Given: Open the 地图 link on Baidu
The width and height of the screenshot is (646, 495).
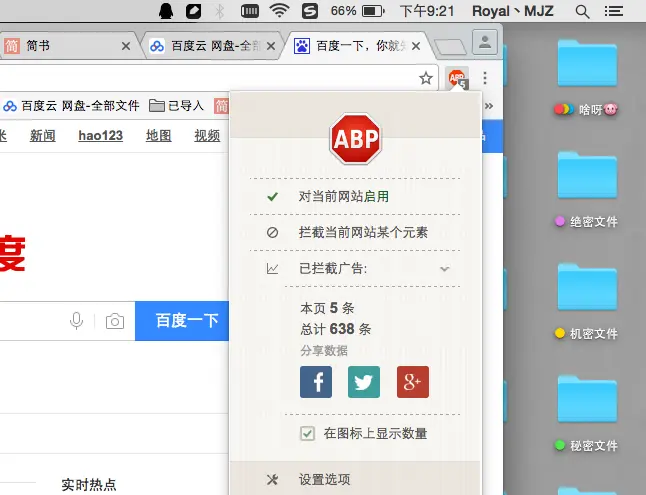Looking at the screenshot, I should [x=159, y=135].
